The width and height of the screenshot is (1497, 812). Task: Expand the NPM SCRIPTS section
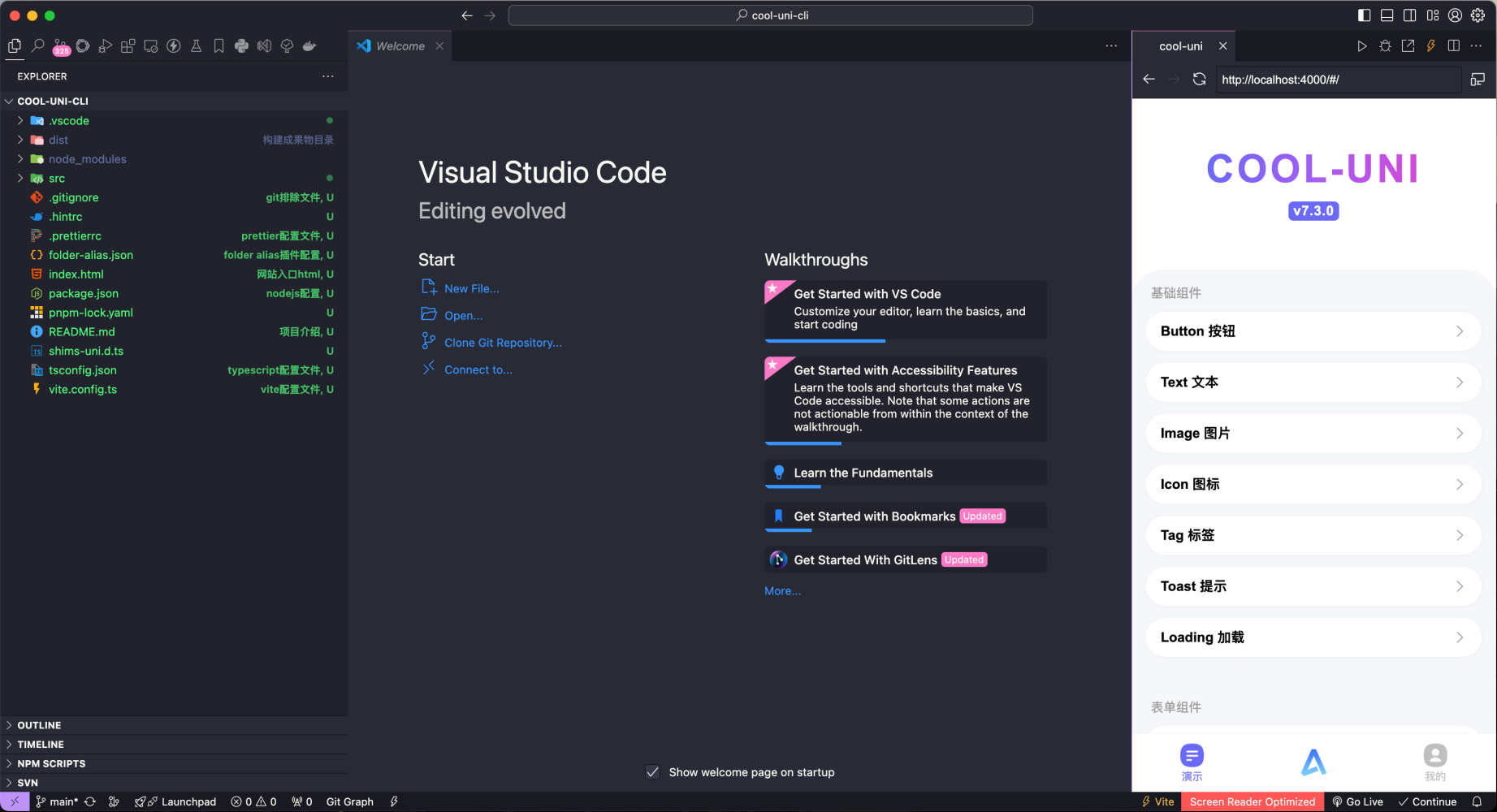tap(50, 763)
